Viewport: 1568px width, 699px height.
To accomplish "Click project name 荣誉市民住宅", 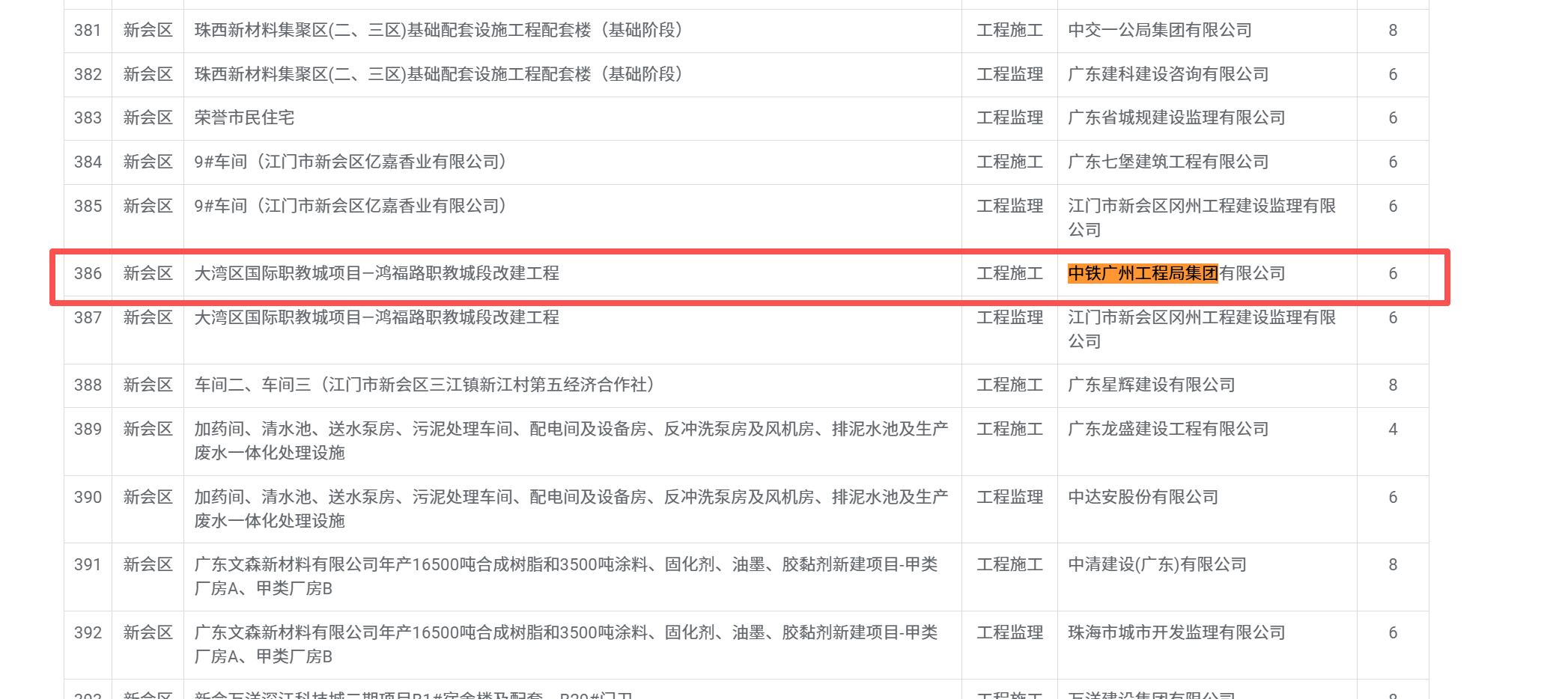I will pyautogui.click(x=245, y=118).
